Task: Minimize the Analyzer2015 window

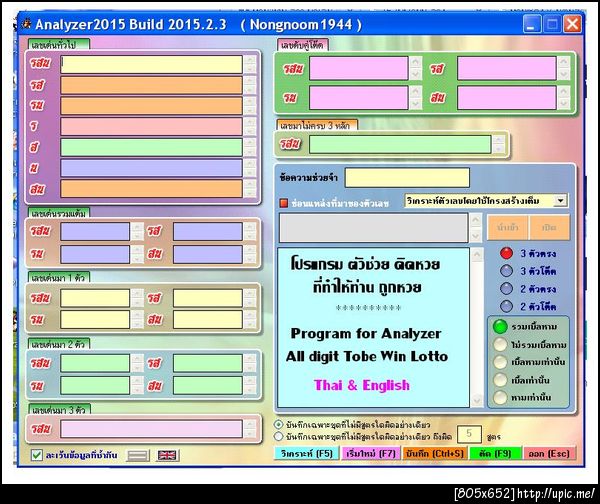Action: tap(532, 24)
